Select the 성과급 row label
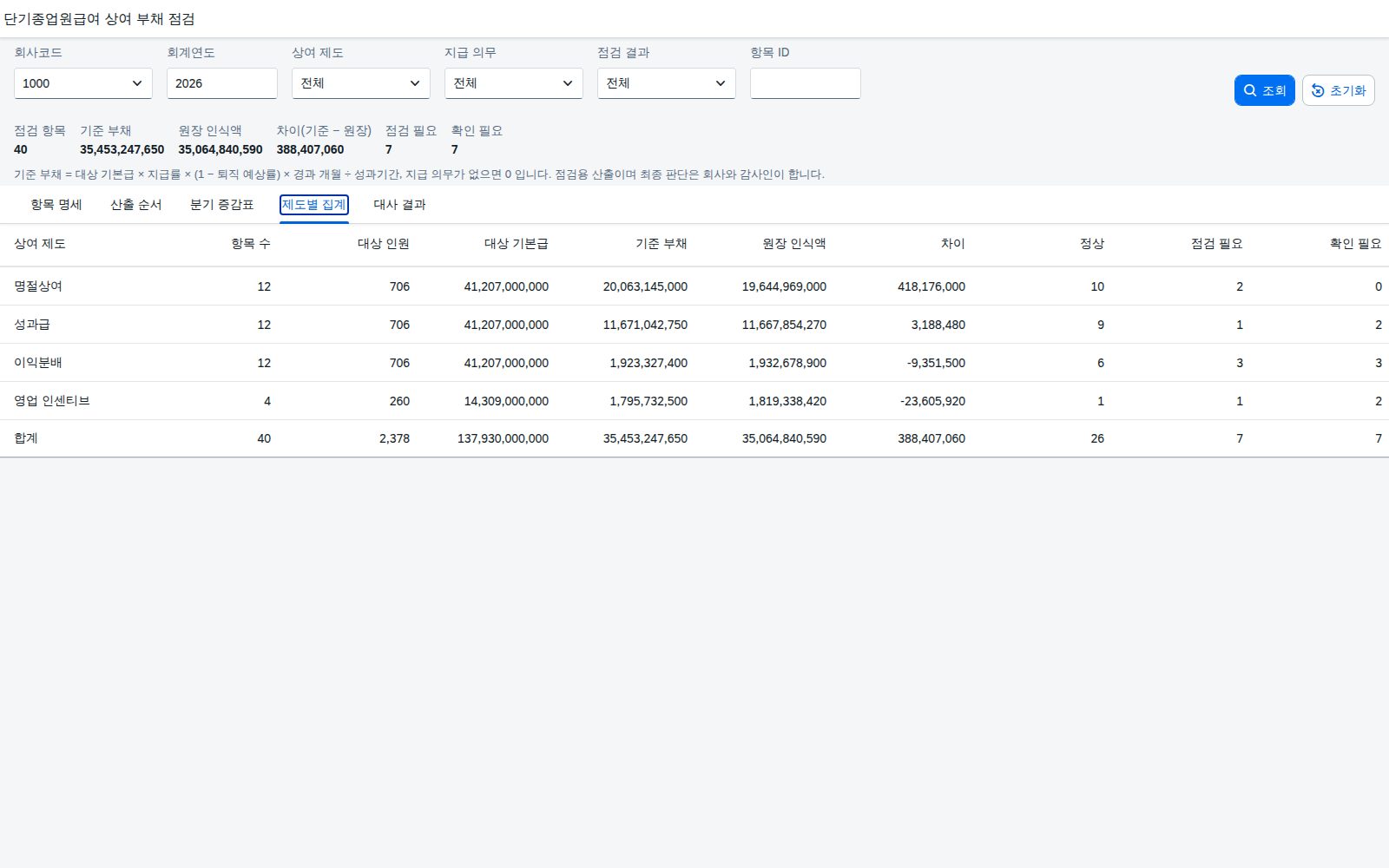This screenshot has width=1389, height=868. pyautogui.click(x=32, y=325)
